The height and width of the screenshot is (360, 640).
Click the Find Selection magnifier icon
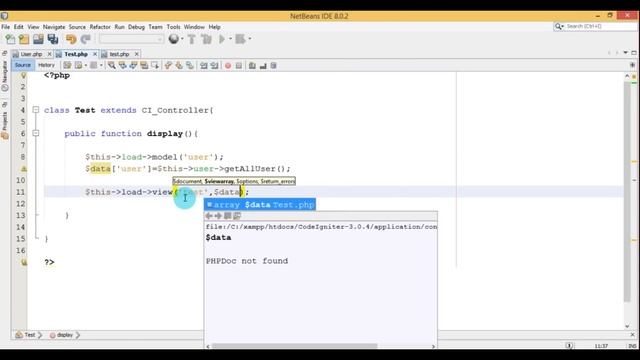coord(111,65)
